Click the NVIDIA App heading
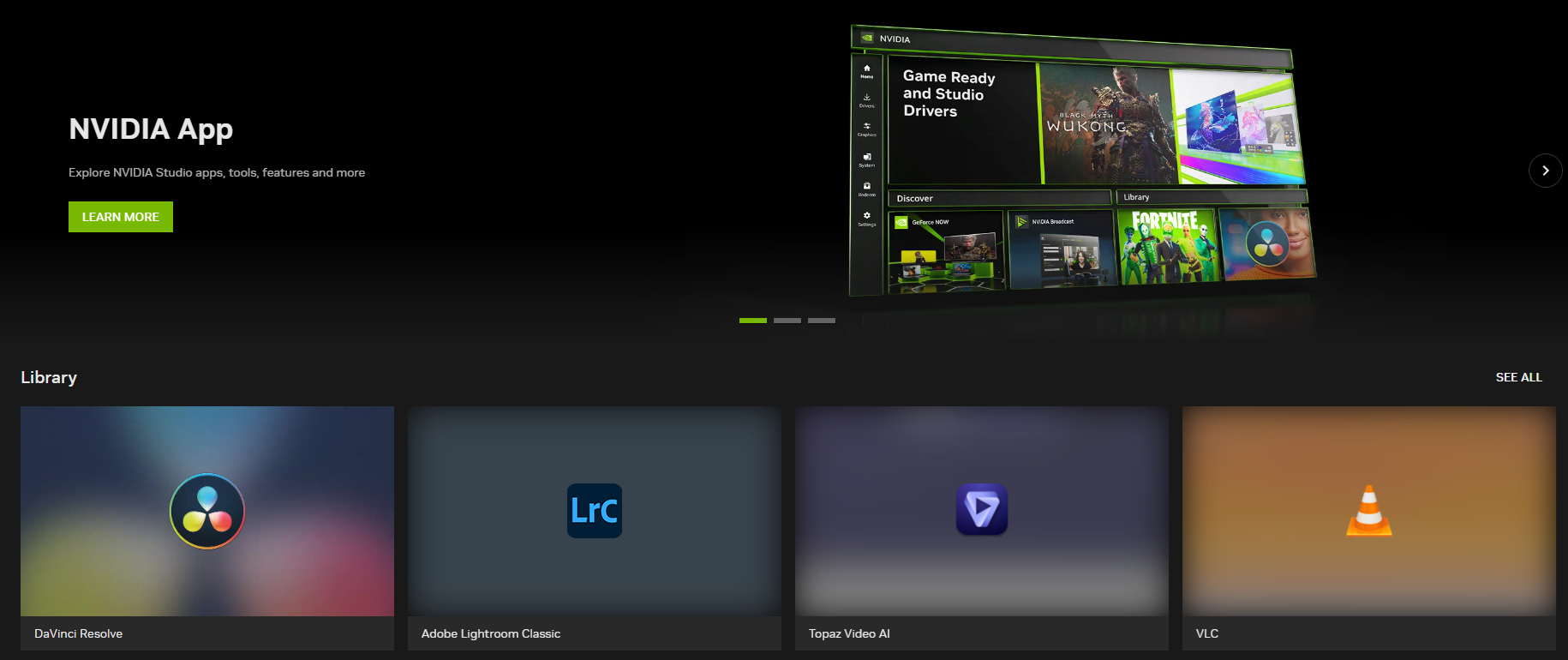 (x=151, y=129)
